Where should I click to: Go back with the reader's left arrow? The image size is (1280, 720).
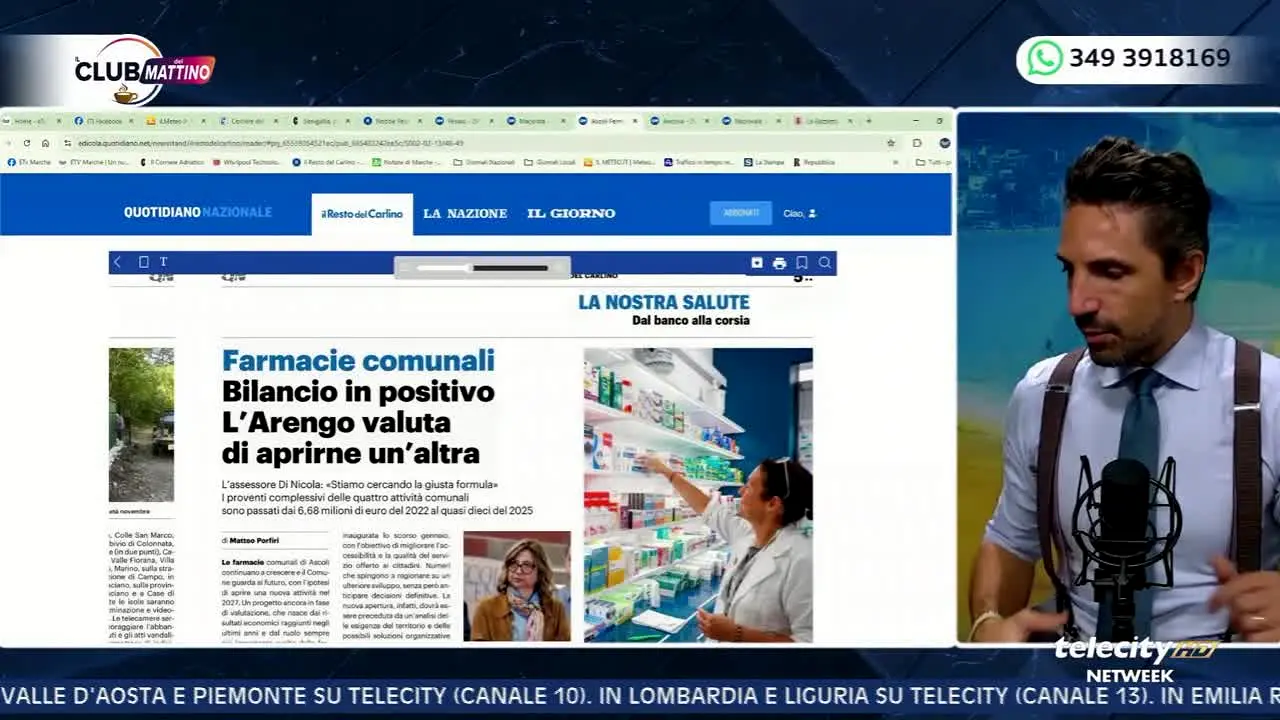117,262
